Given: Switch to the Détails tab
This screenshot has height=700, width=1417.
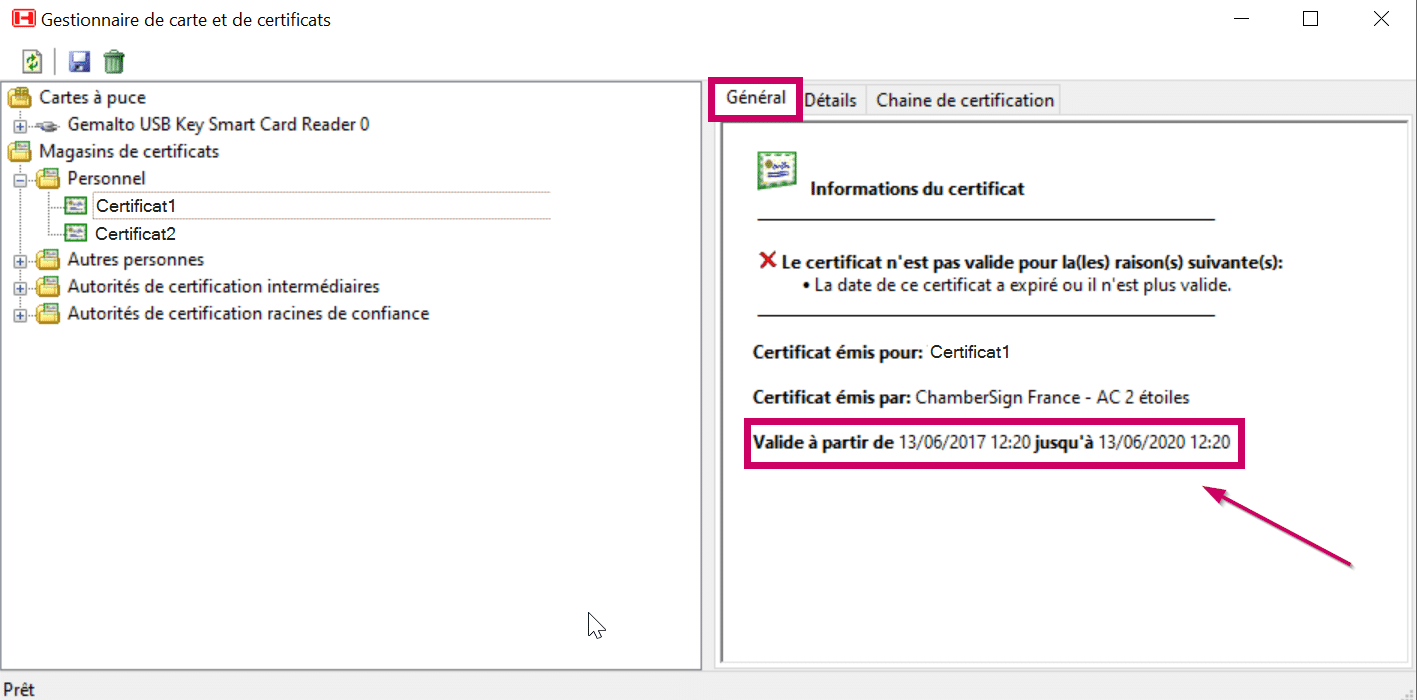Looking at the screenshot, I should [830, 100].
